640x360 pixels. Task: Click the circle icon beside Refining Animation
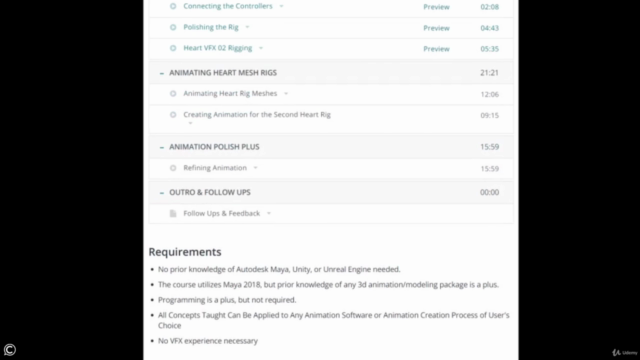(x=173, y=168)
